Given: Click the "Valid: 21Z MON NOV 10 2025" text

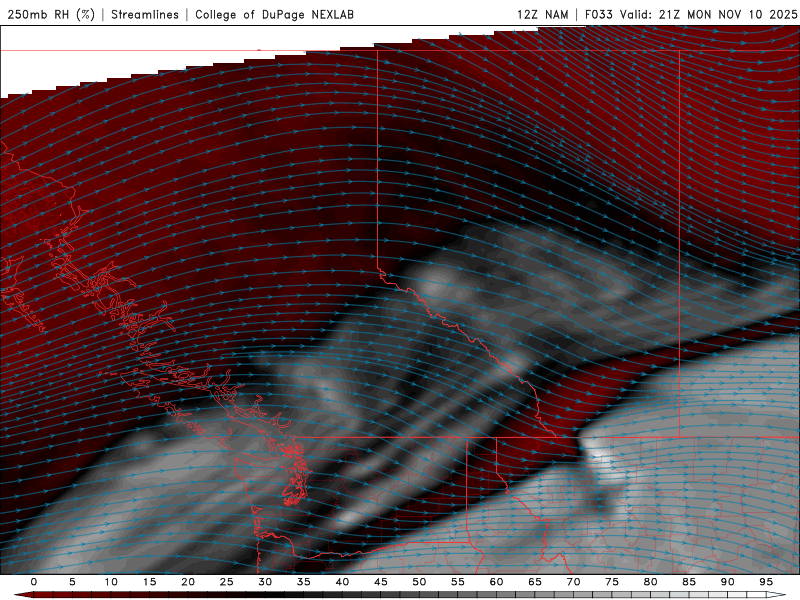Looking at the screenshot, I should 708,14.
